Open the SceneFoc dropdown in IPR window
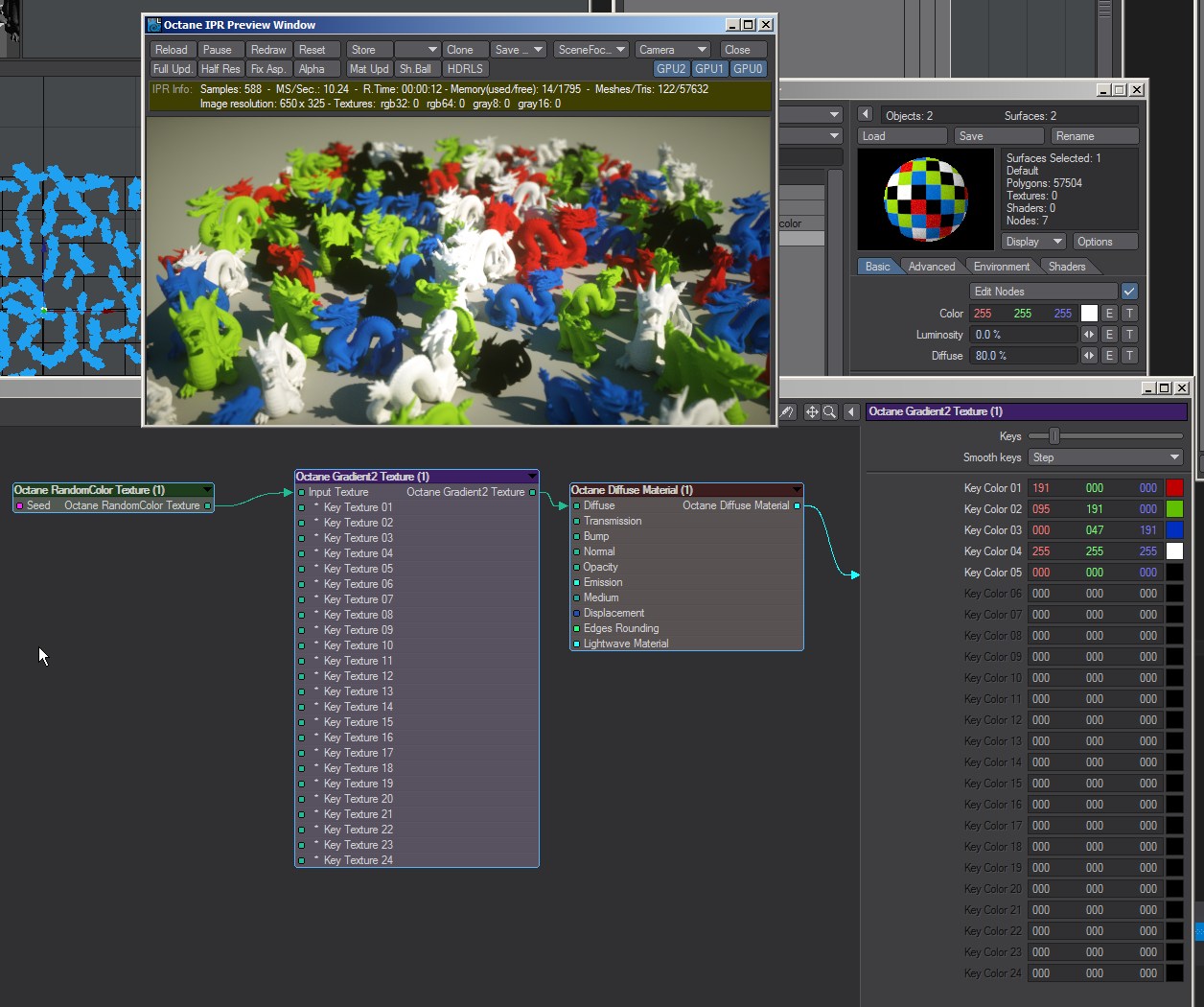1204x1007 pixels. (x=591, y=50)
